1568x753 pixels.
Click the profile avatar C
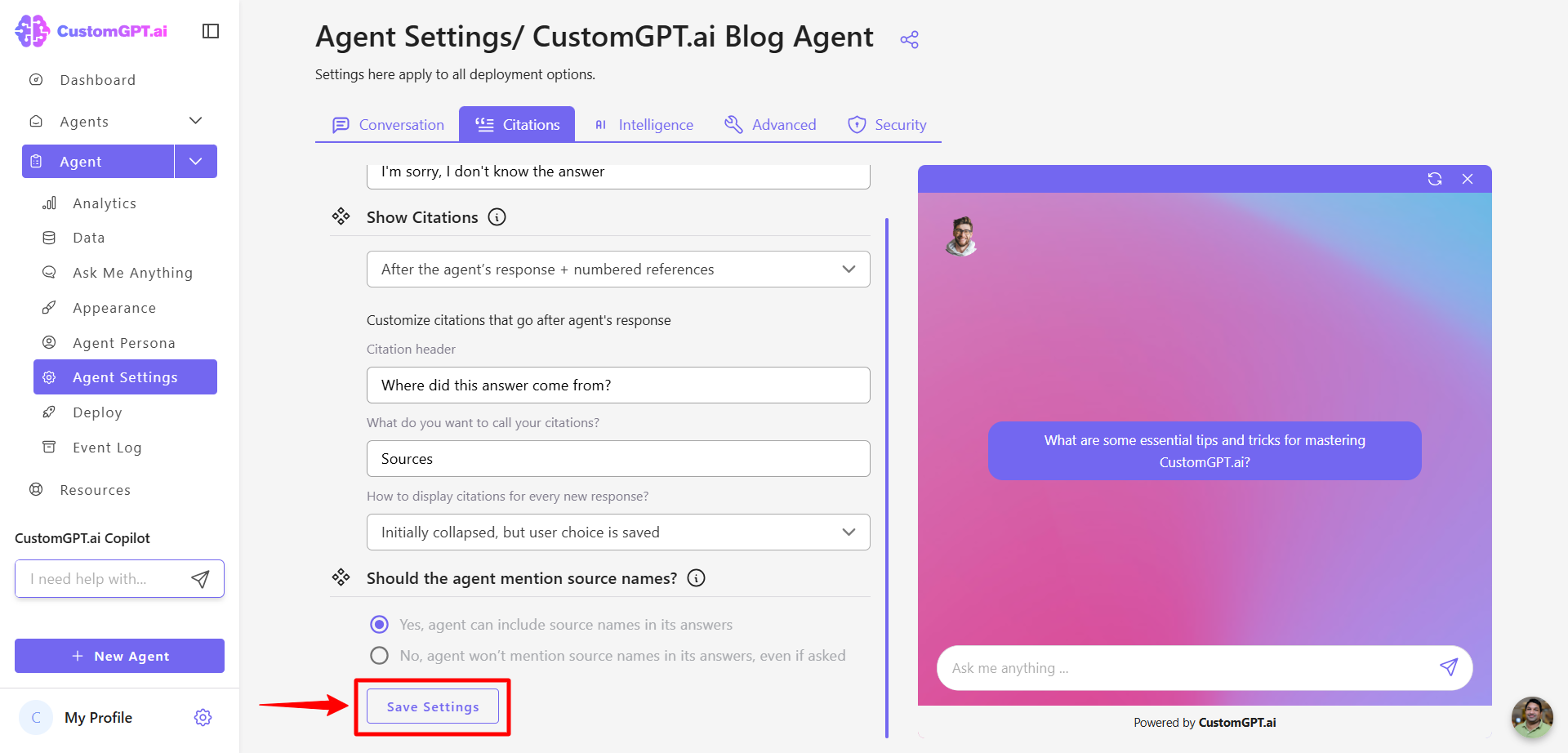(x=36, y=718)
